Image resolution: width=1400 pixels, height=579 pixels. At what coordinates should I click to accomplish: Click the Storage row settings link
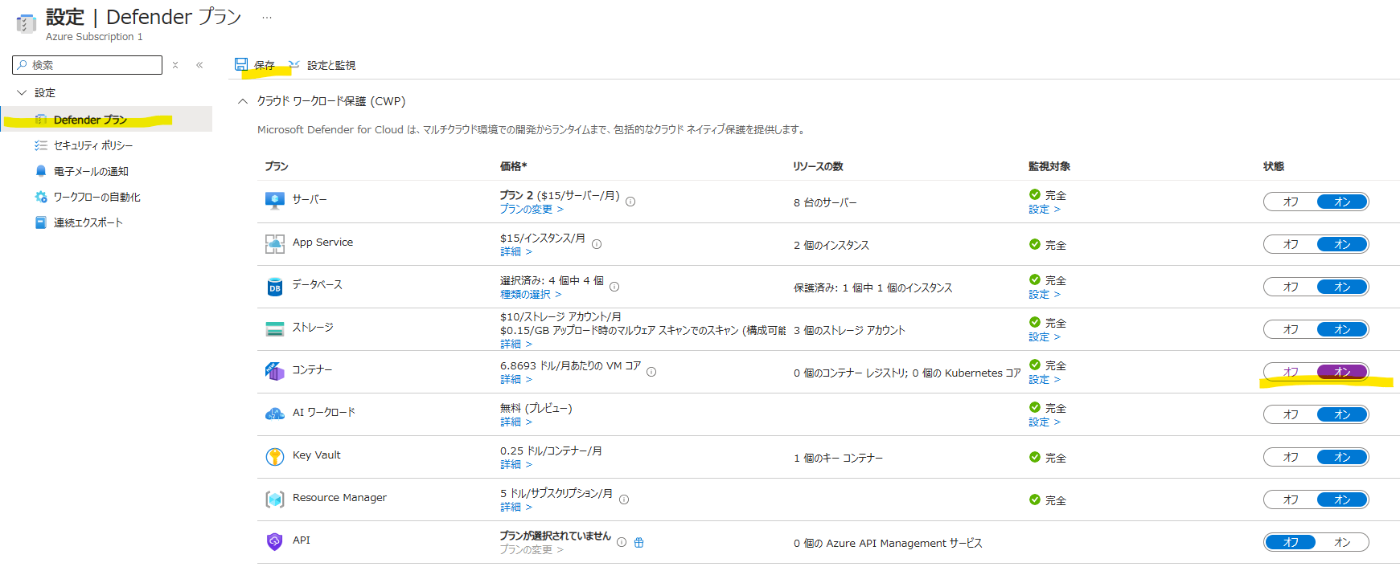pos(1044,337)
